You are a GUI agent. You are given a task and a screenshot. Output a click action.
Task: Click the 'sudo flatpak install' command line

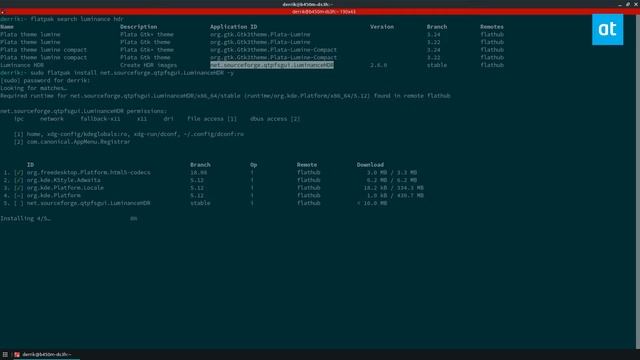coord(117,73)
